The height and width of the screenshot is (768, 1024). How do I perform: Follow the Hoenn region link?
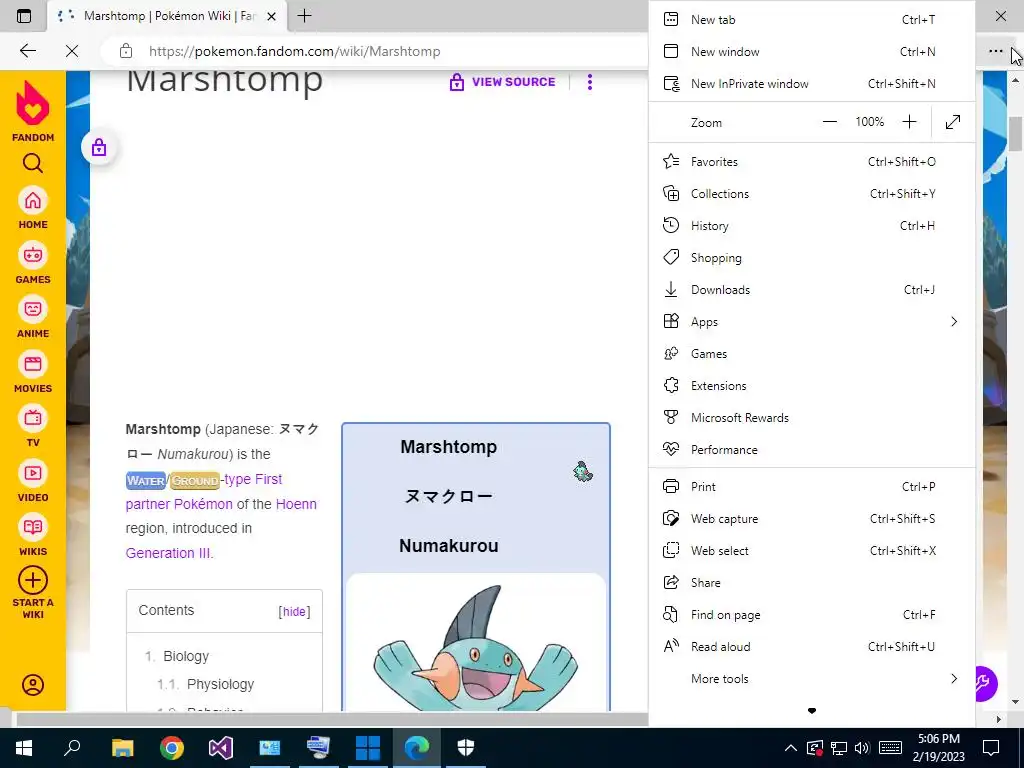[296, 504]
